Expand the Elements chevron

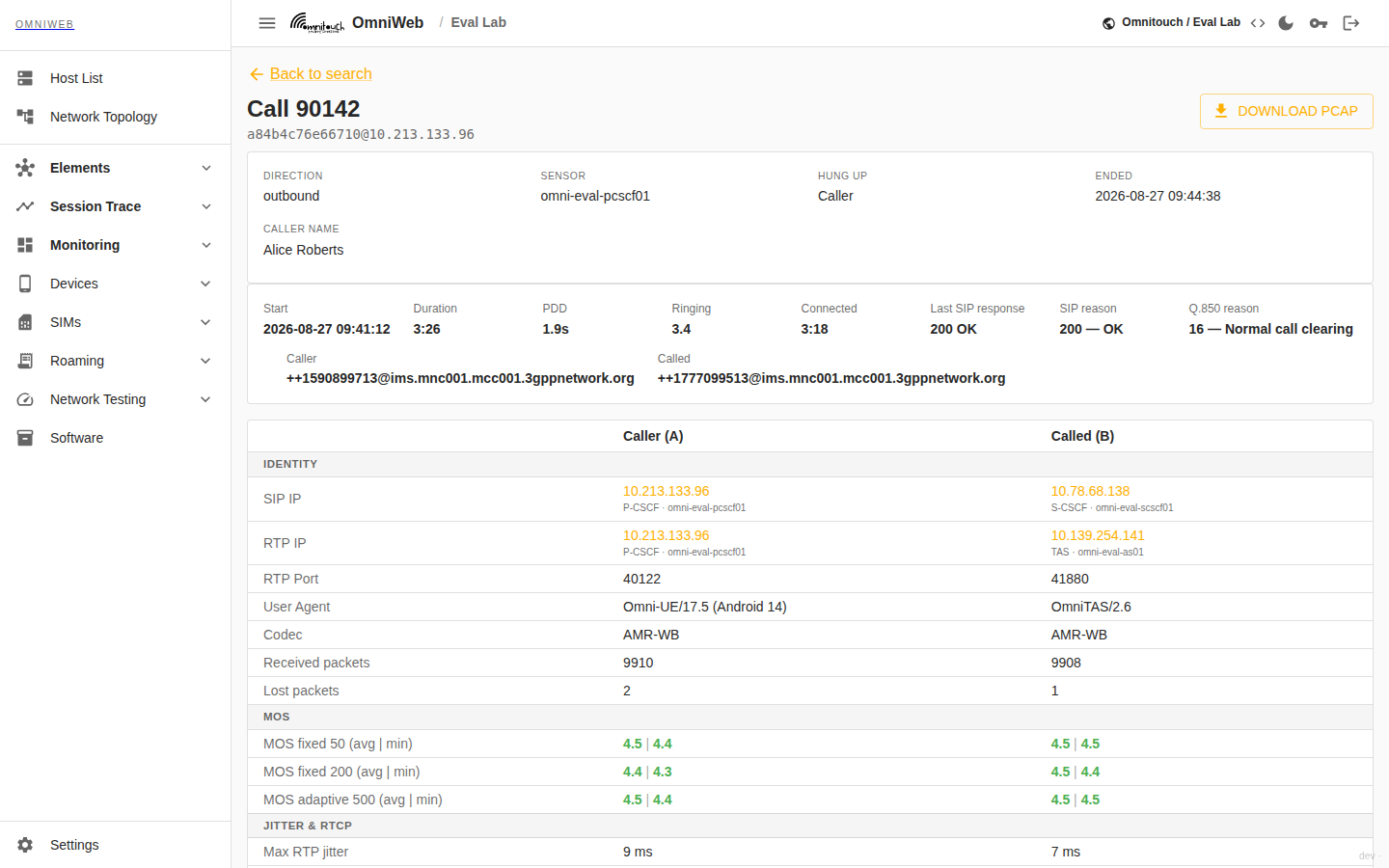205,168
